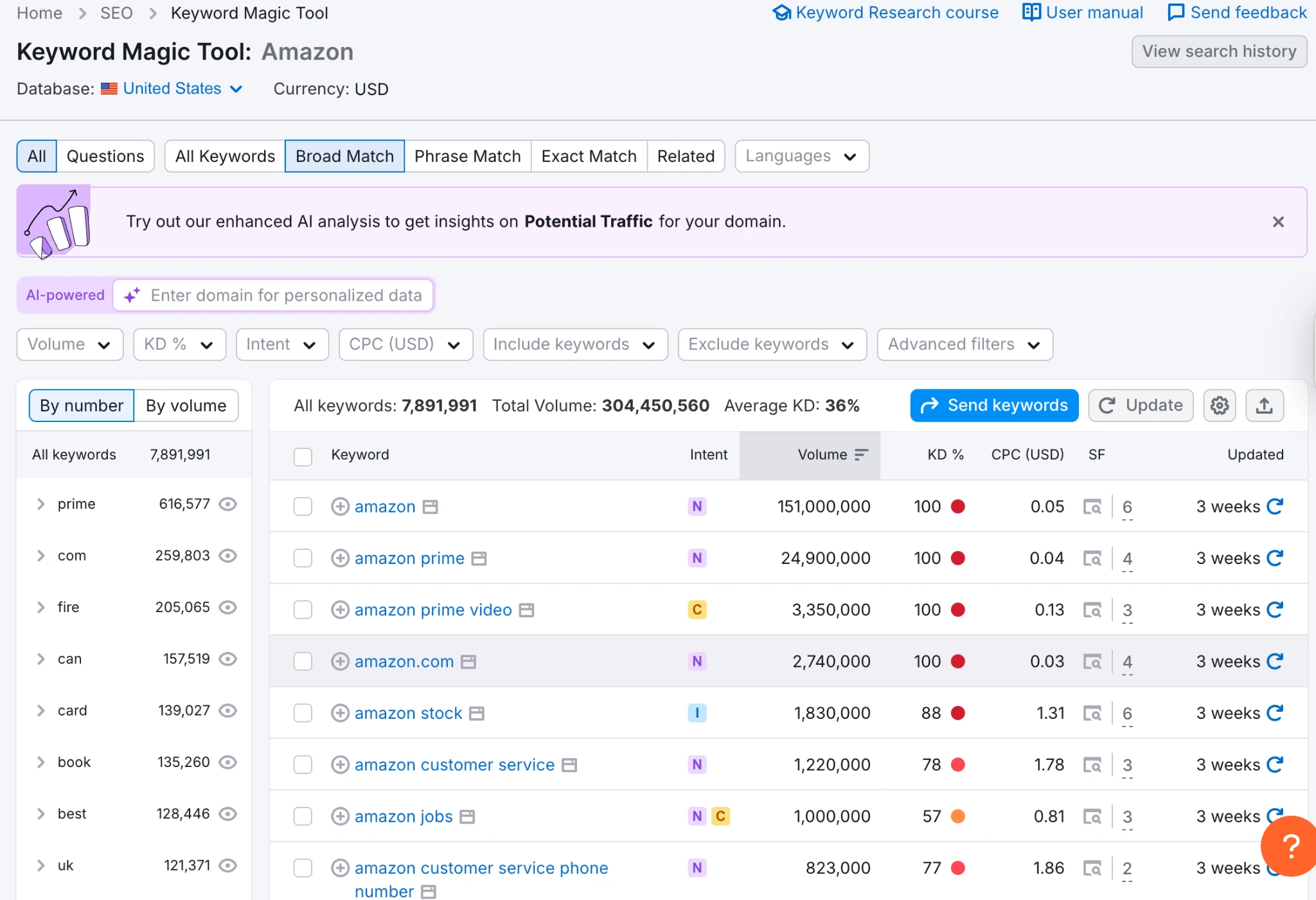
Task: Click the orange help question mark
Action: click(x=1290, y=846)
